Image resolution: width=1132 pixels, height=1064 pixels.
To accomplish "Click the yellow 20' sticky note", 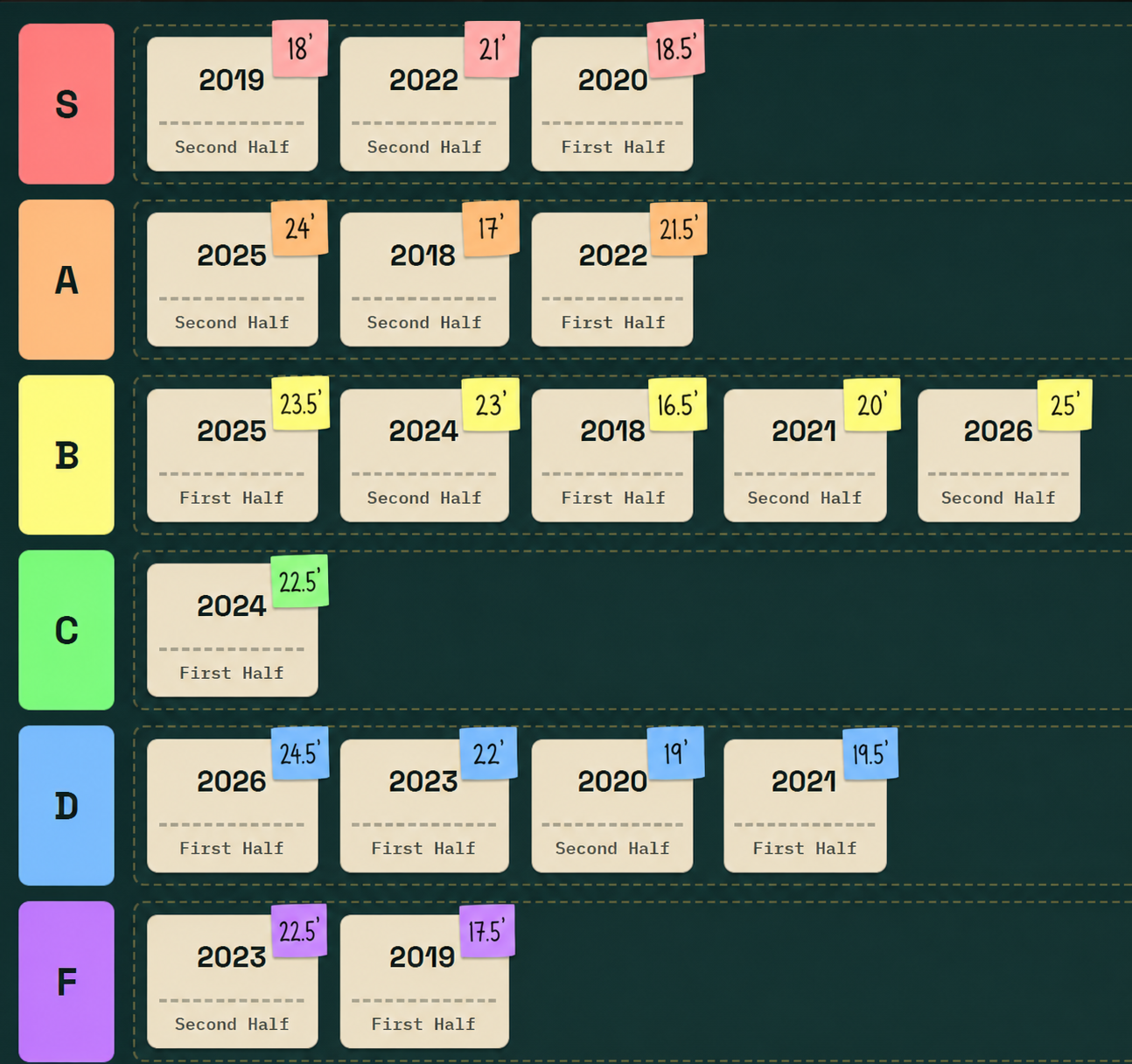I will pyautogui.click(x=872, y=404).
